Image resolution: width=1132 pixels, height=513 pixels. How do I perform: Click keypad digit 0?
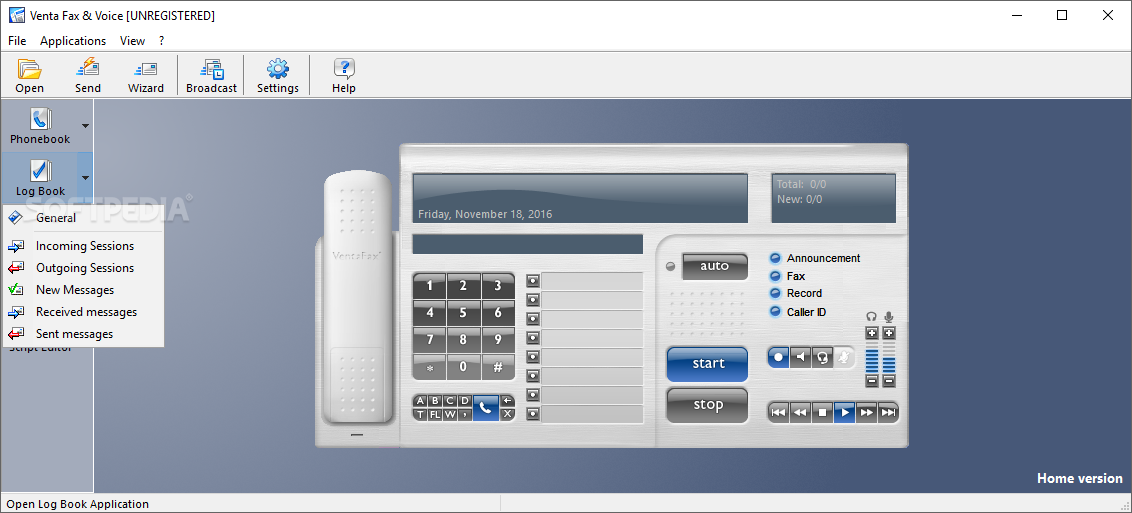click(463, 367)
